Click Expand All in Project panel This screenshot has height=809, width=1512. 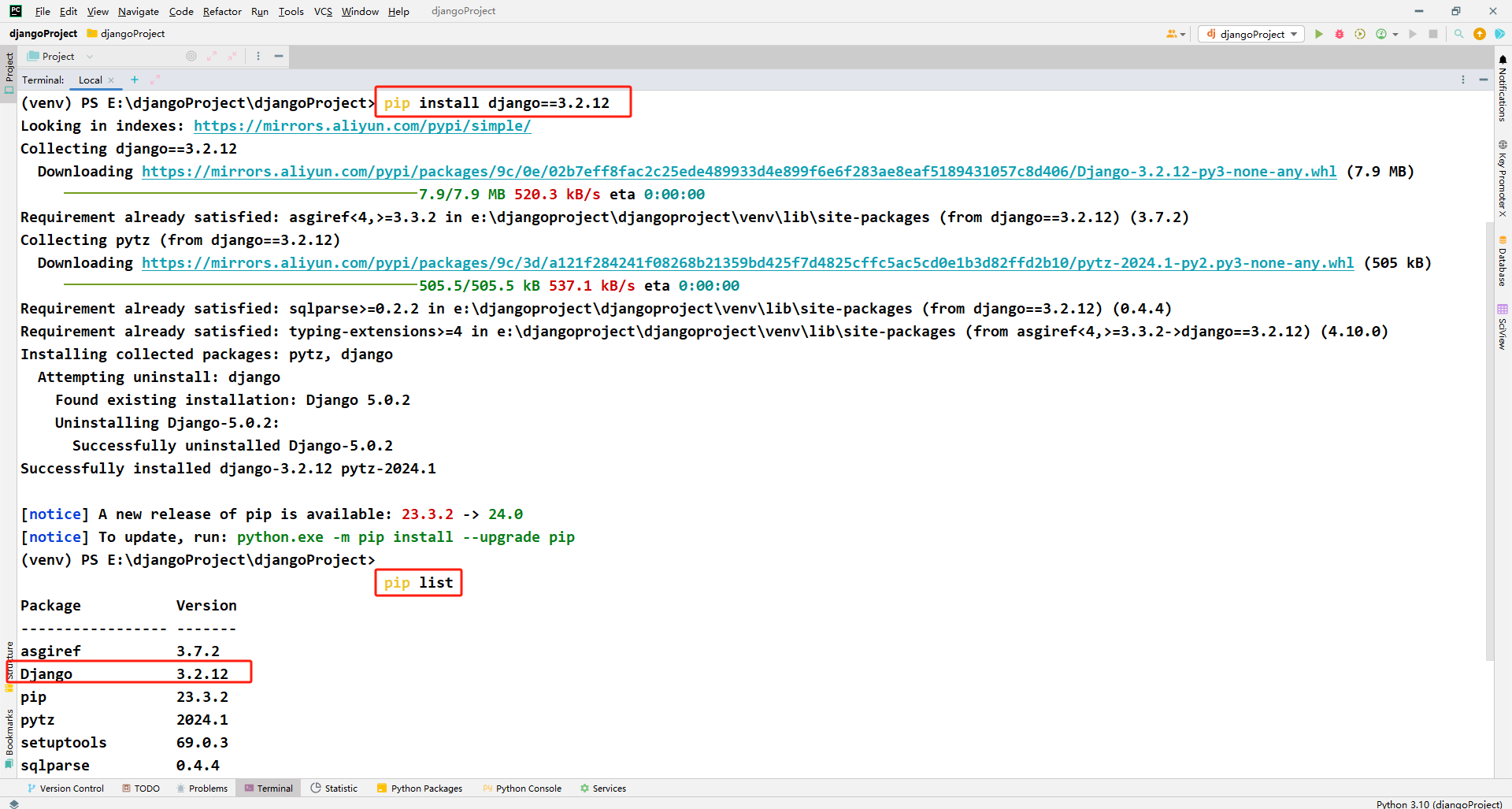click(x=212, y=56)
